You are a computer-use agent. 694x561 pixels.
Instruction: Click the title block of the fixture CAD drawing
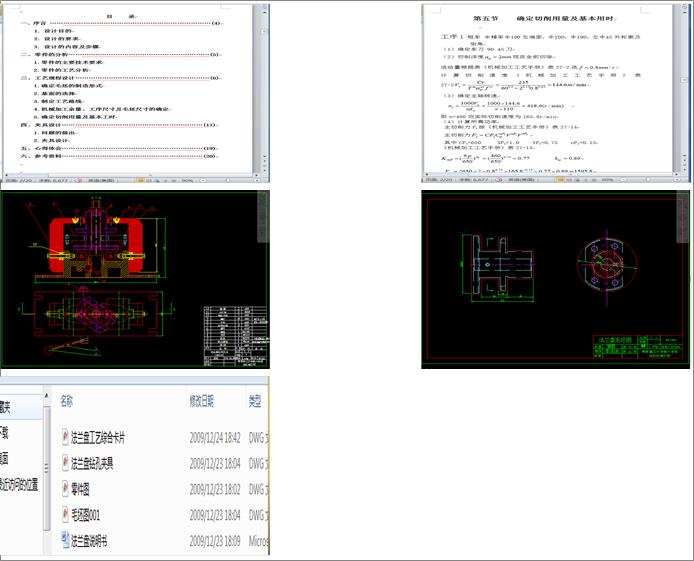236,336
